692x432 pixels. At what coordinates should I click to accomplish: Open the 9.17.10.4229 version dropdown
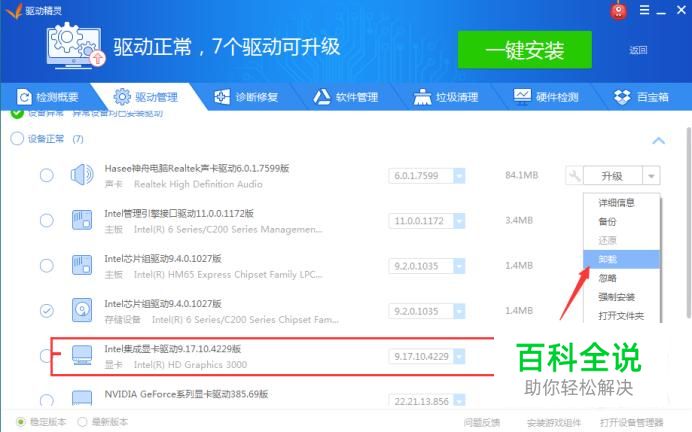click(459, 356)
